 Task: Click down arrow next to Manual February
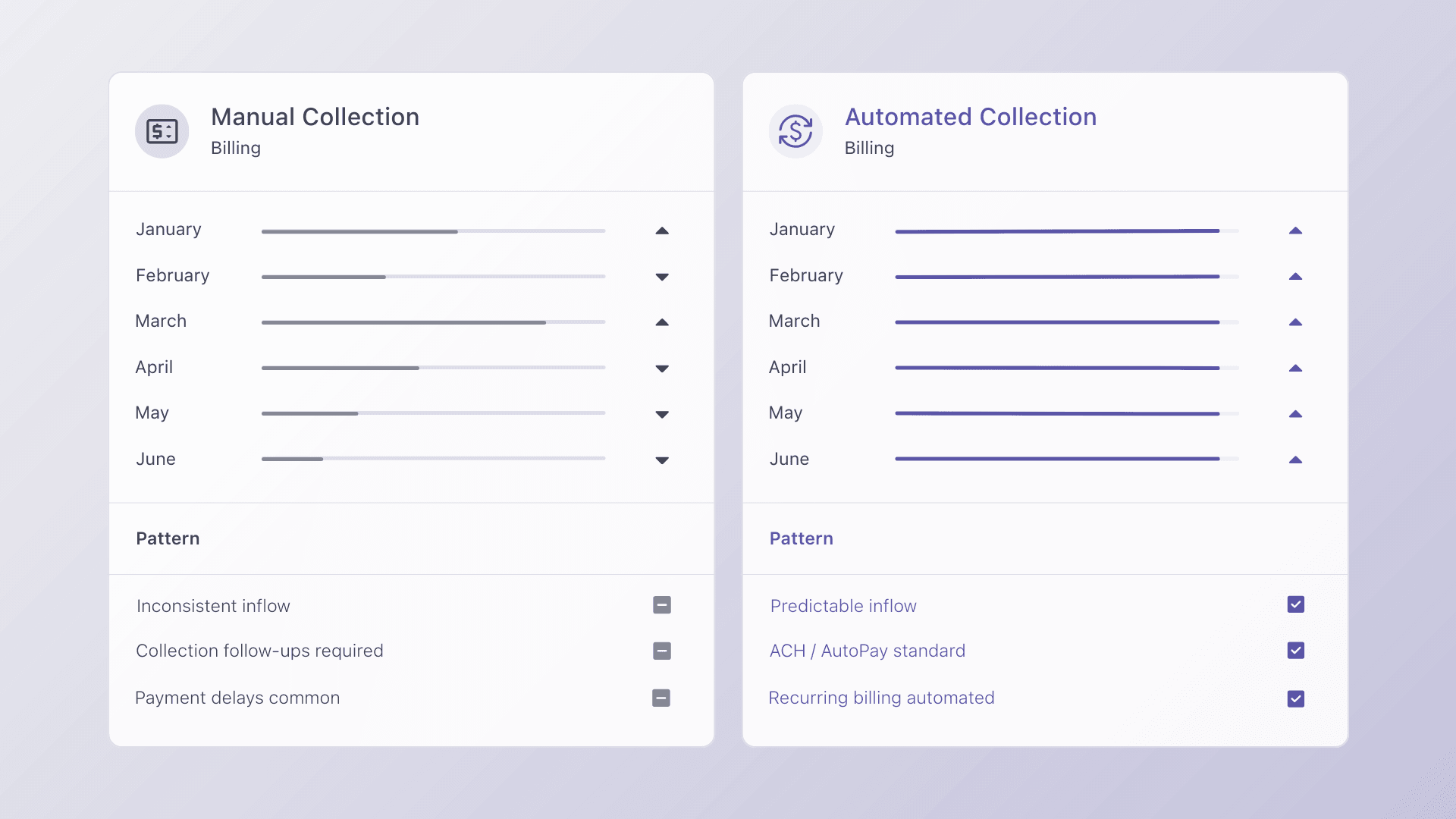click(662, 277)
